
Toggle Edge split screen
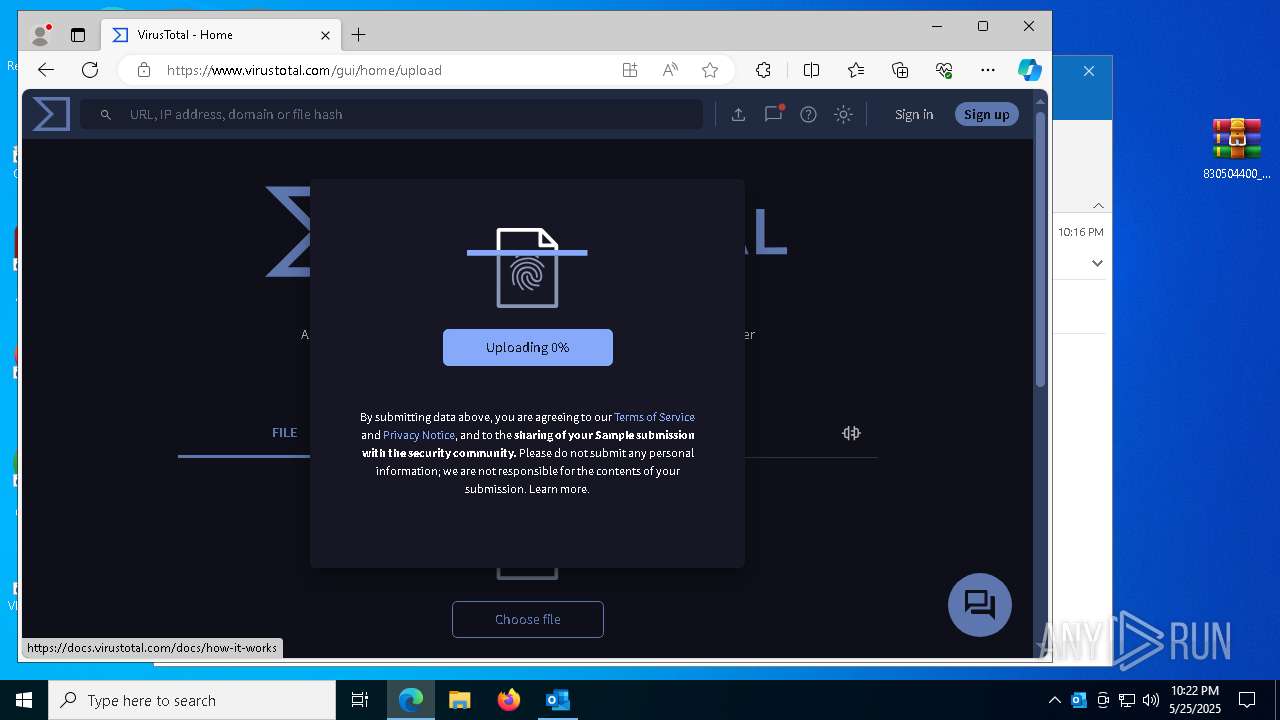coord(812,70)
